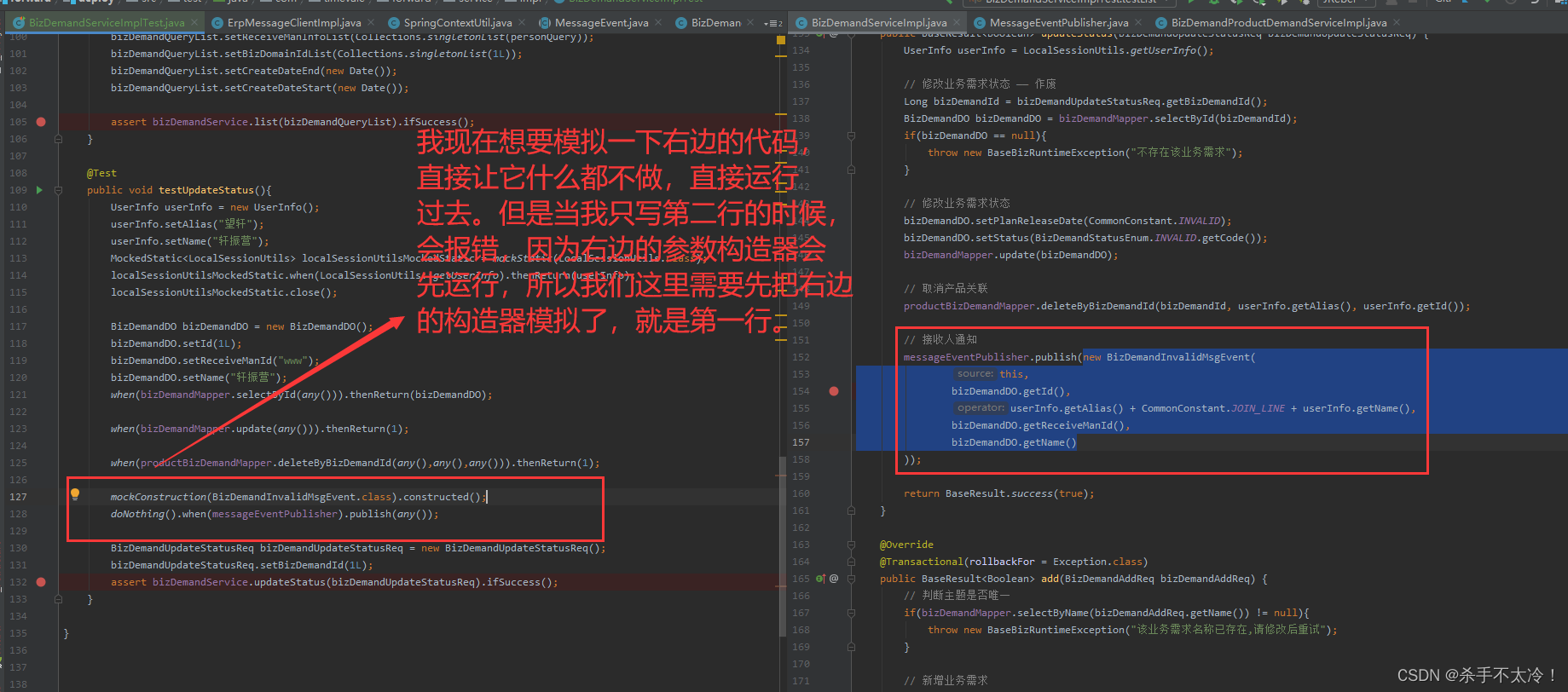Screen dimensions: 1568x692
Task: Close the MessageEvent.java tab
Action: pyautogui.click(x=658, y=23)
